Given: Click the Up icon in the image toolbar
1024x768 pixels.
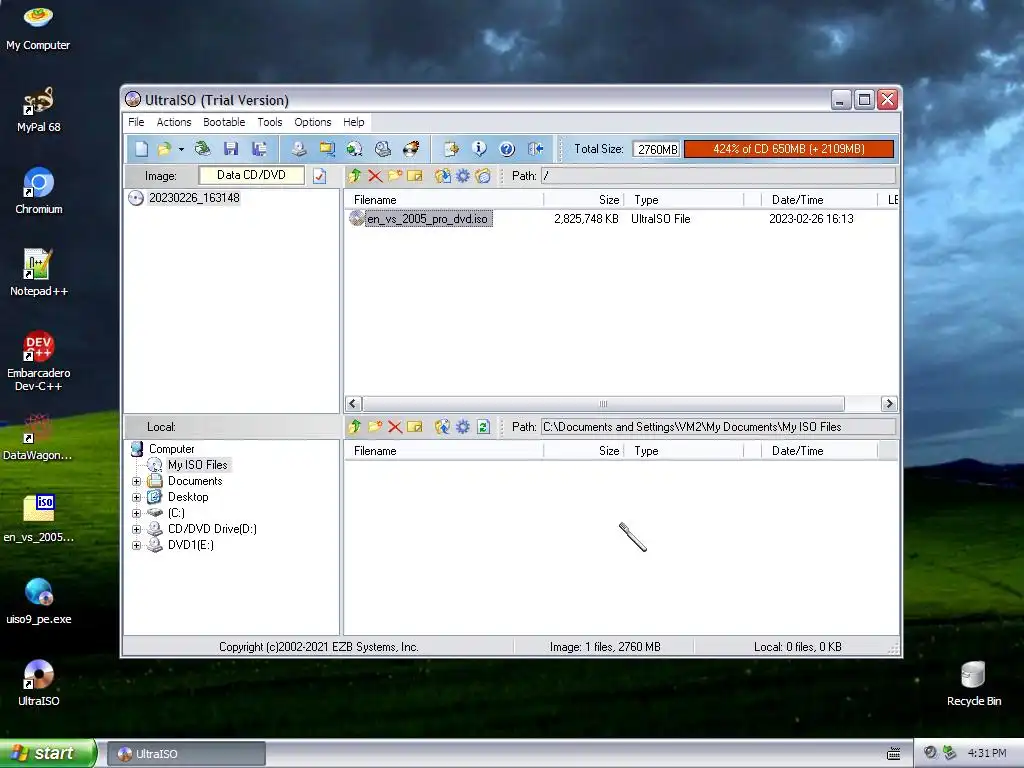Looking at the screenshot, I should click(x=355, y=176).
